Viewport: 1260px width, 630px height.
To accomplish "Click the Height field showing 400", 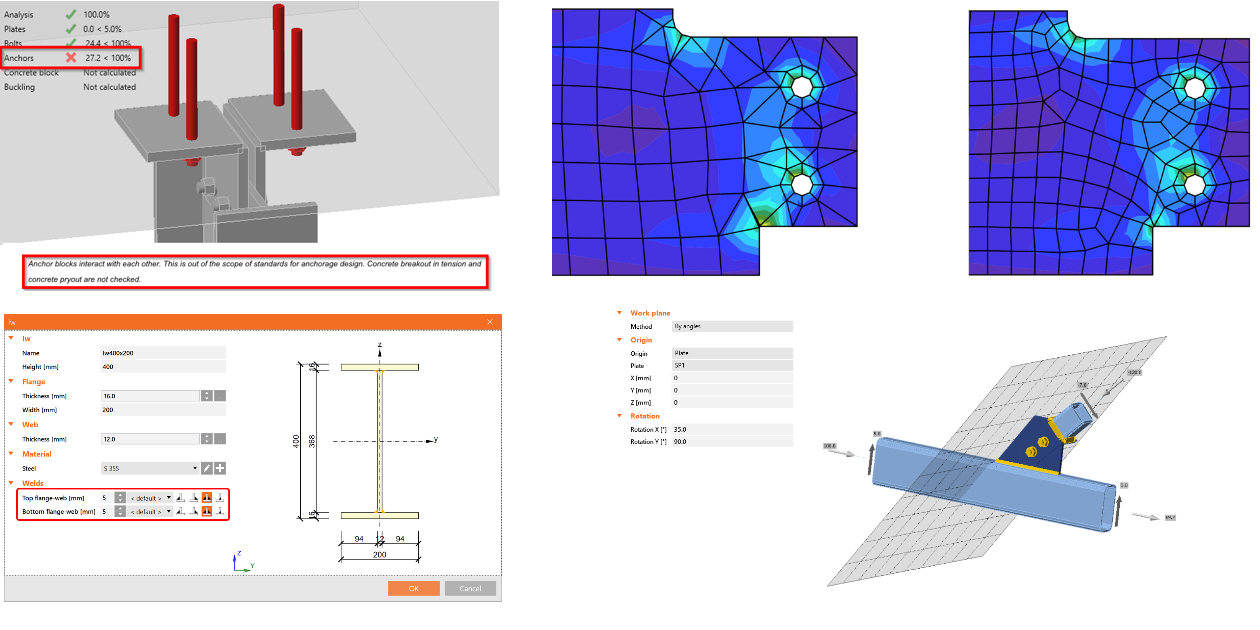I will [163, 367].
